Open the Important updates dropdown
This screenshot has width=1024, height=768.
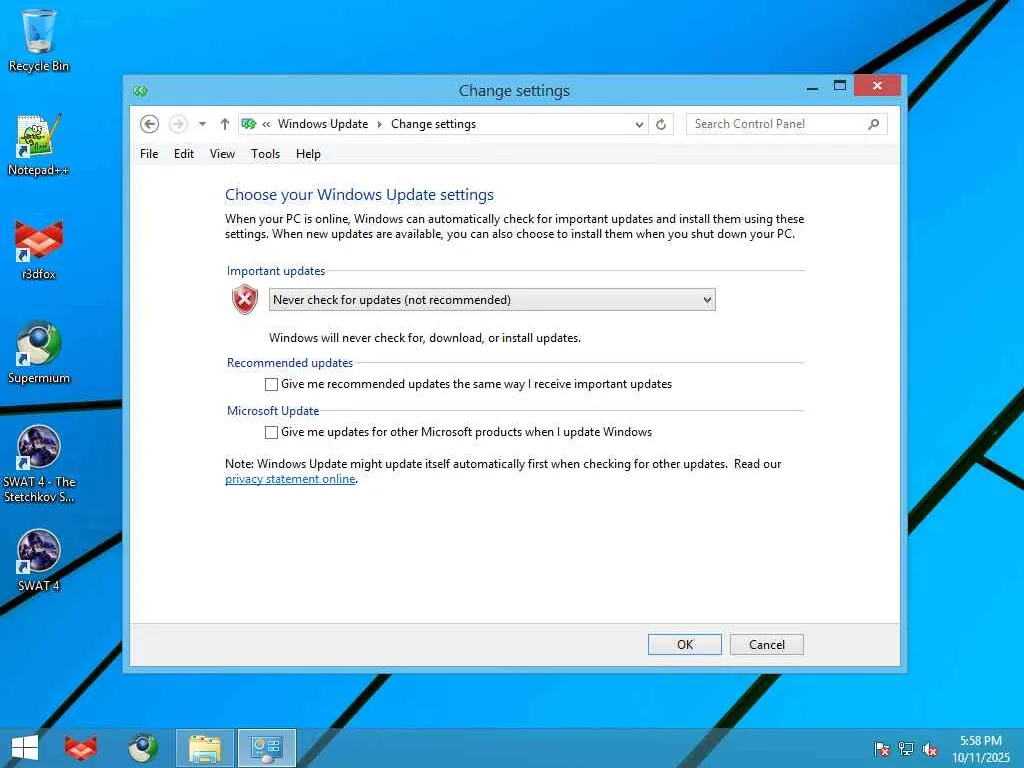click(x=492, y=300)
